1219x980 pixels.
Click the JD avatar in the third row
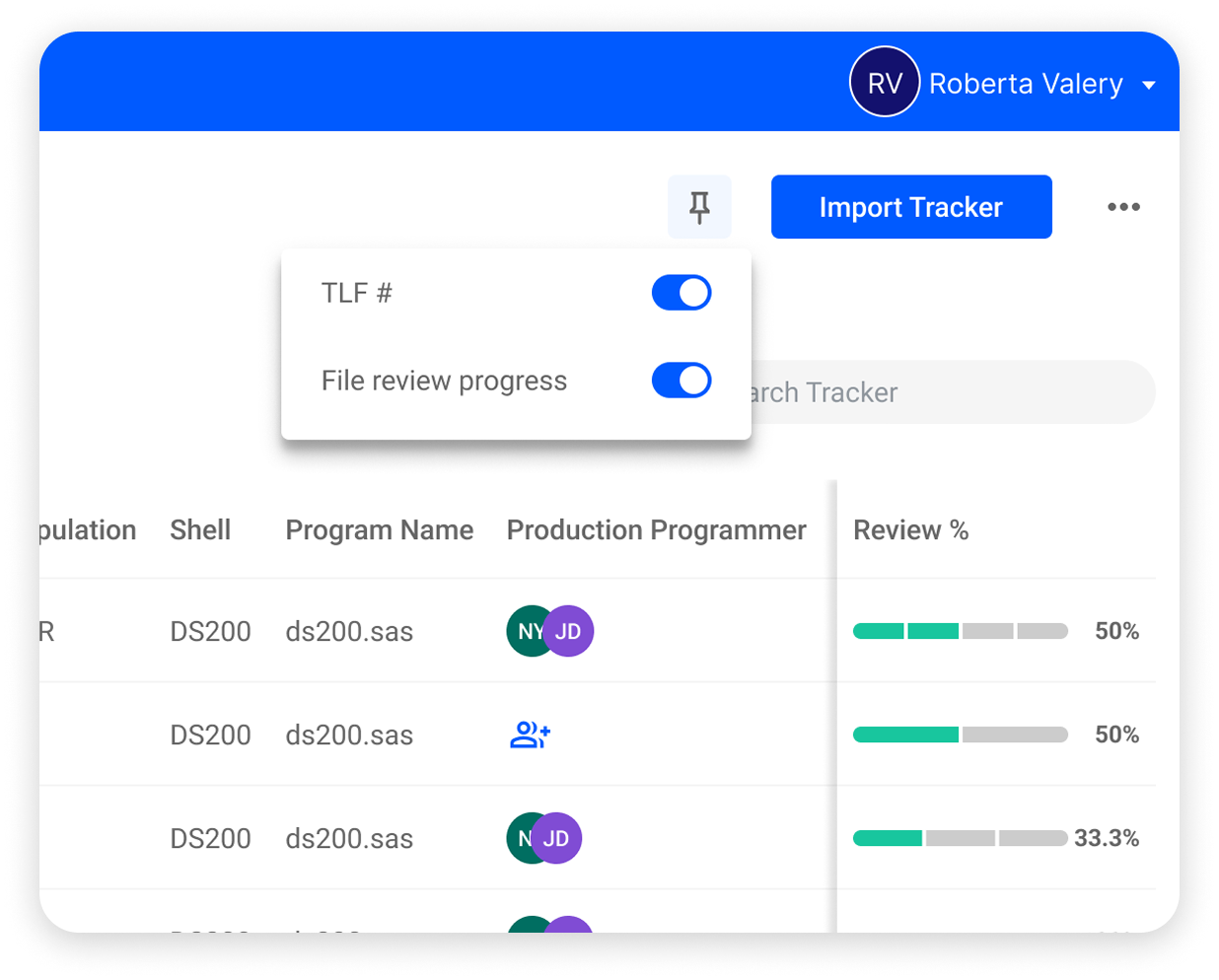[x=557, y=837]
